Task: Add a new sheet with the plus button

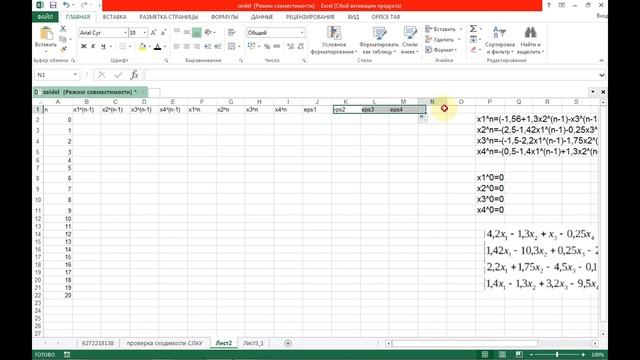Action: [x=288, y=343]
